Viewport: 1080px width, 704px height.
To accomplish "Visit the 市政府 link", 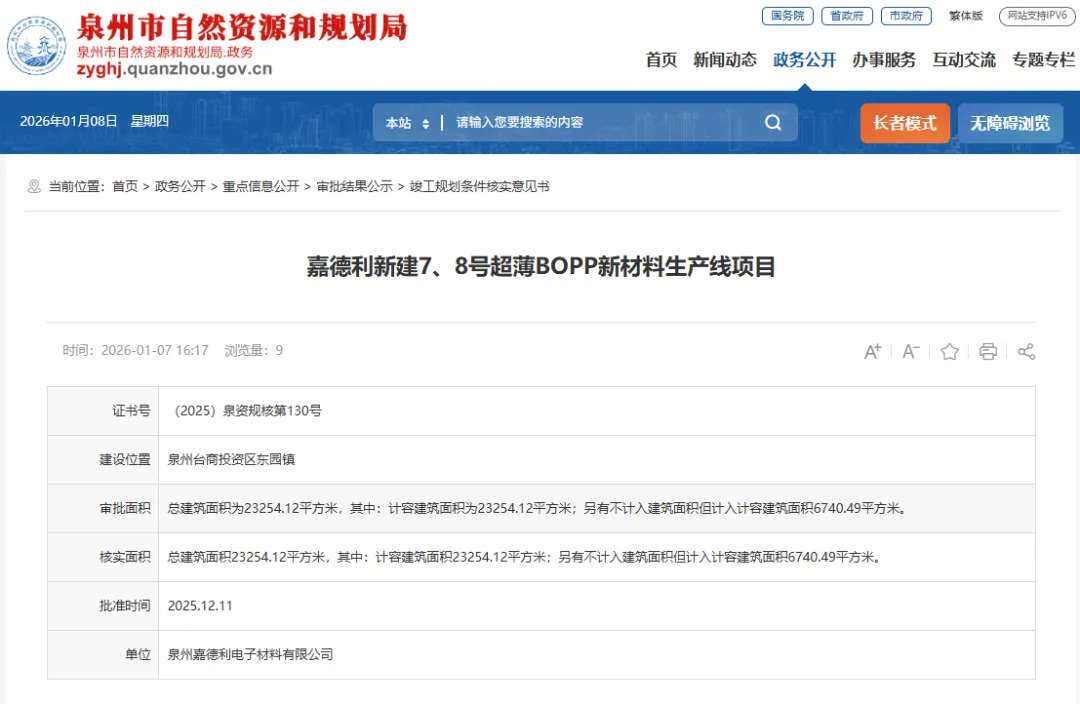I will tap(906, 16).
